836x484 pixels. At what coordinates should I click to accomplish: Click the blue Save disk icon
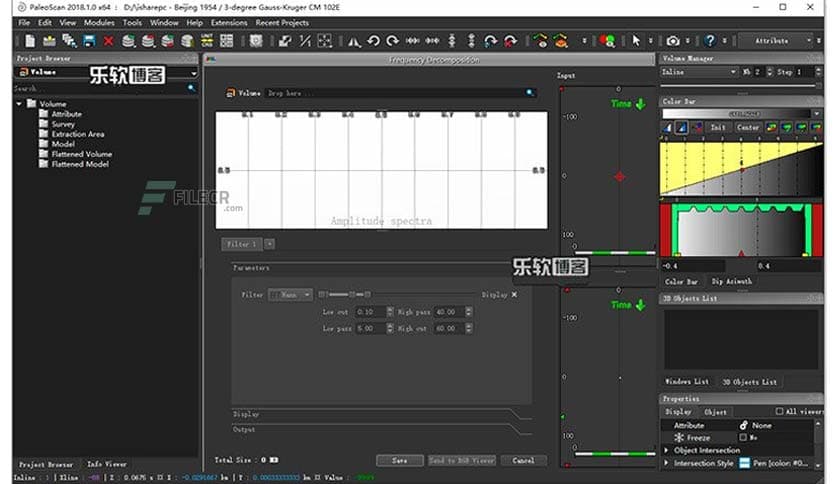click(x=89, y=41)
